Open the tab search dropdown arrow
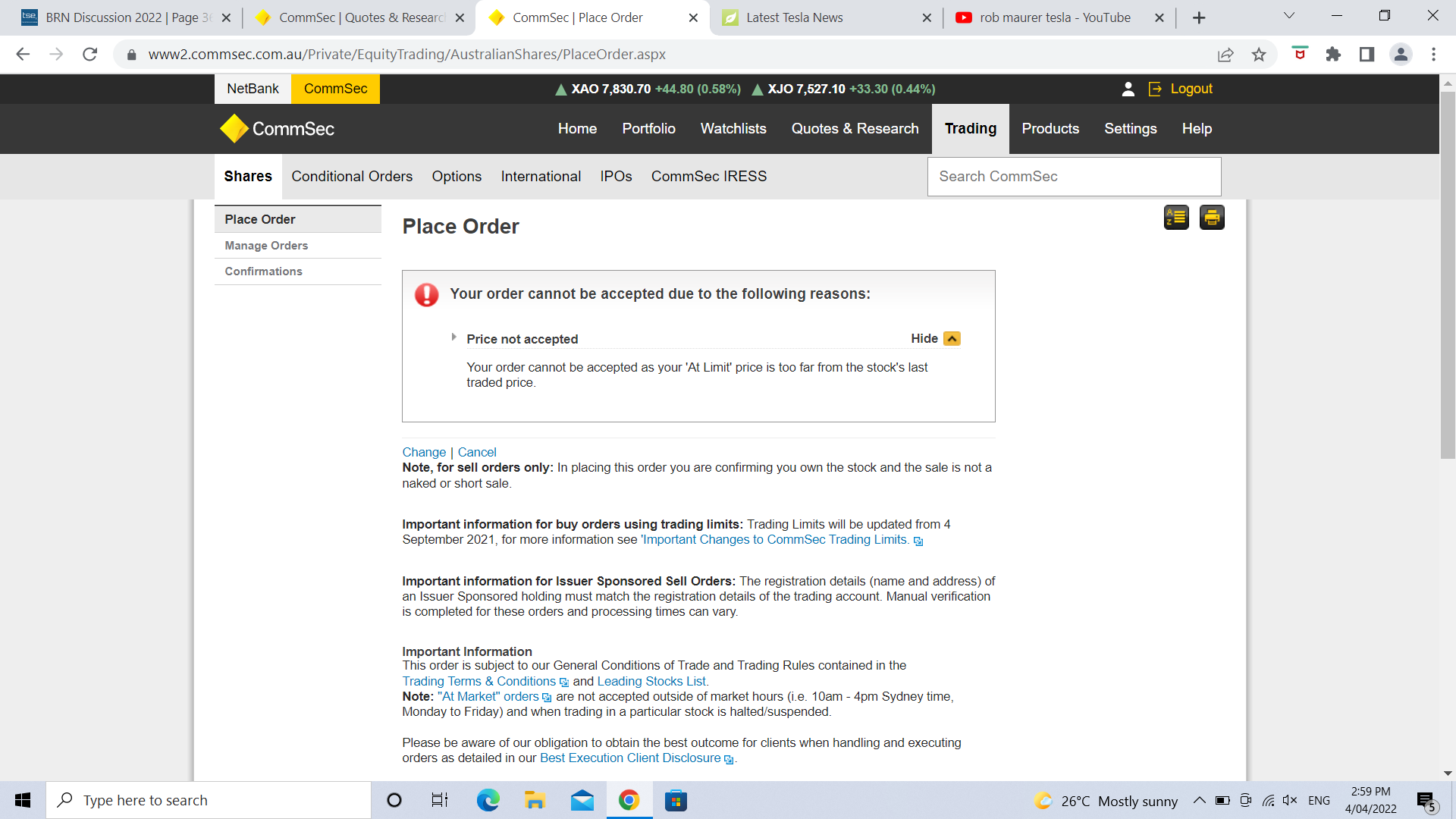The height and width of the screenshot is (819, 1456). 1288,17
